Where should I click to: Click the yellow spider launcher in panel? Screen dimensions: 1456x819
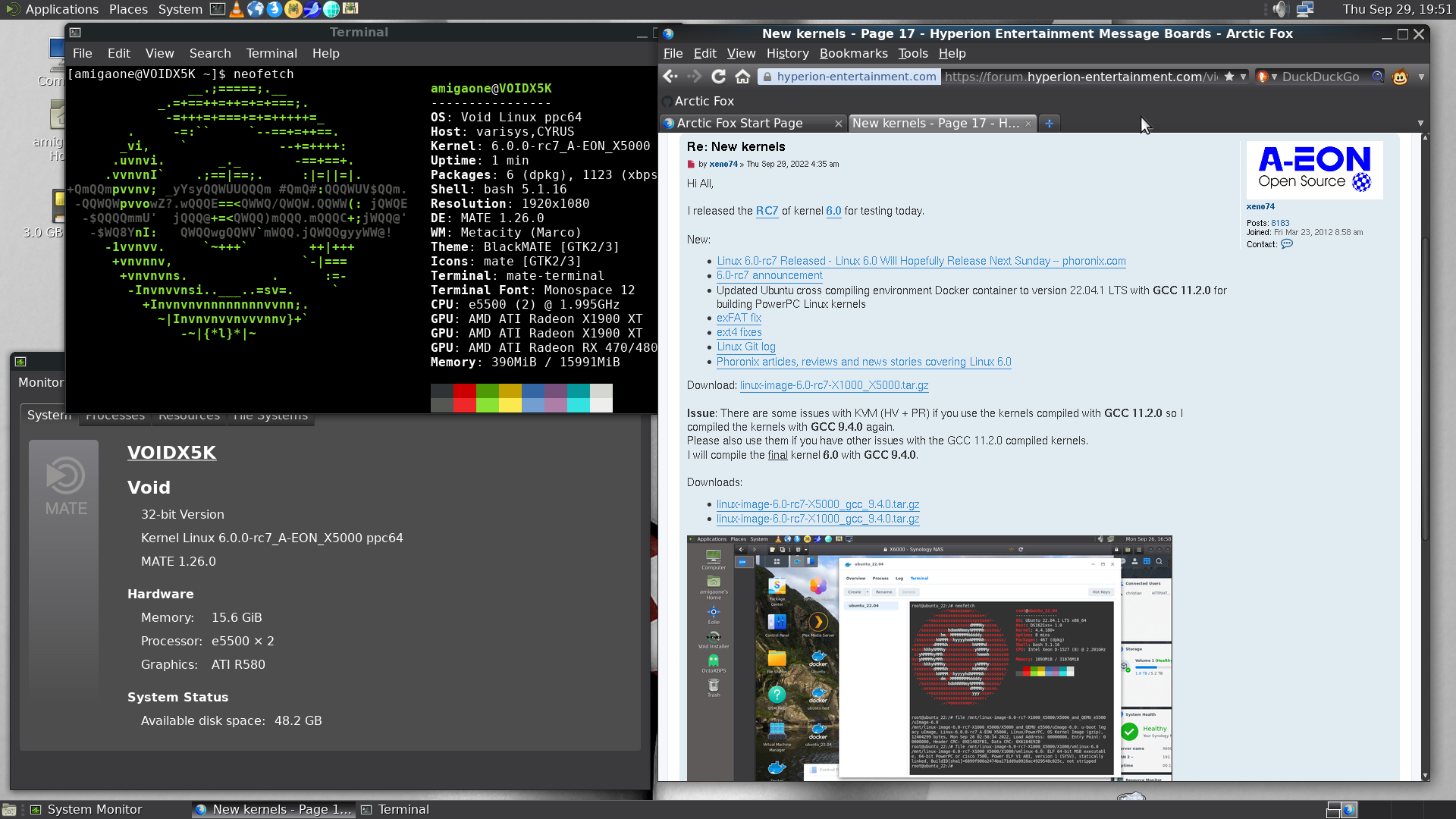point(293,9)
